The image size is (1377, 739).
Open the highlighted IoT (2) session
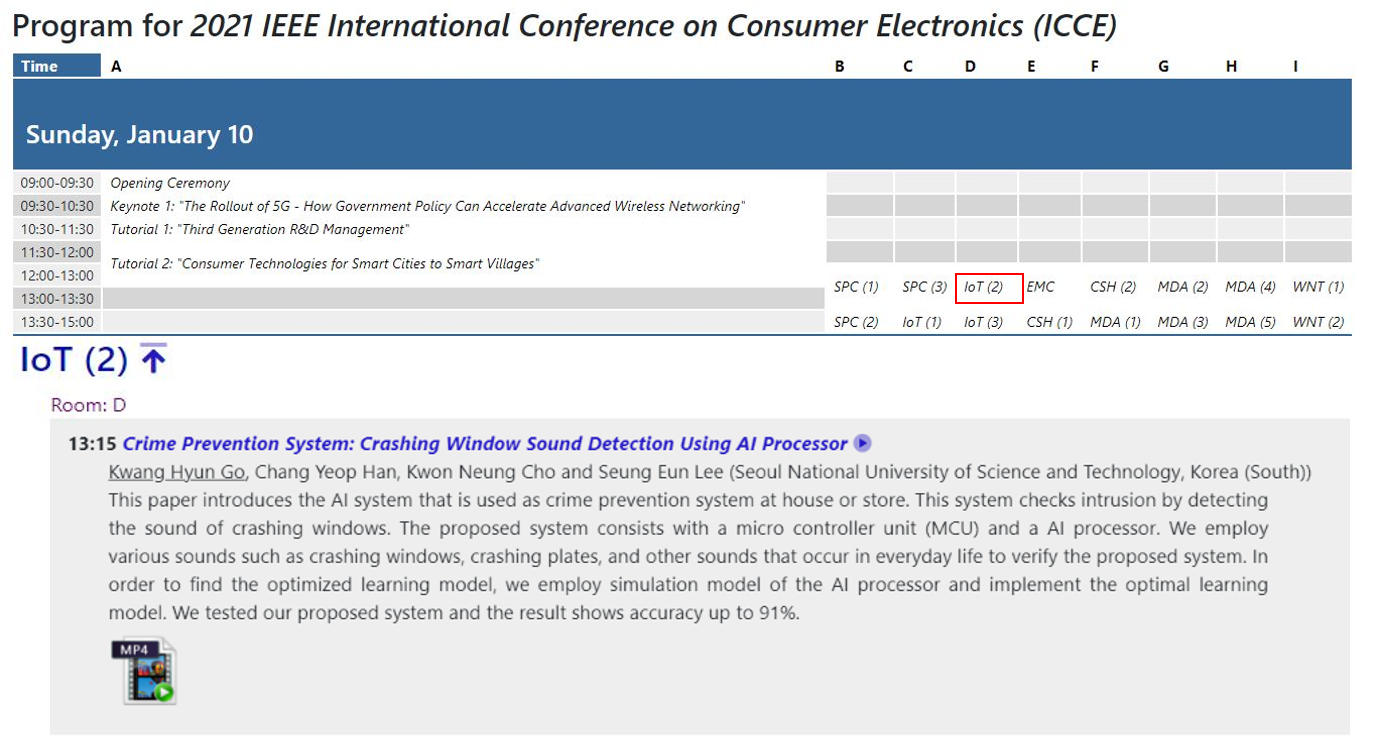pos(983,287)
